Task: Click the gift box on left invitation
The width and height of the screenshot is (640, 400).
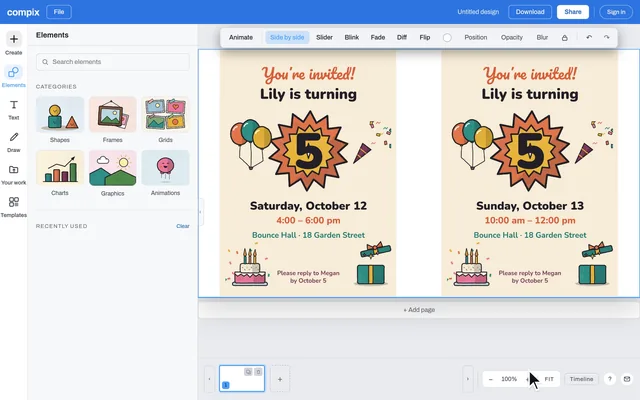Action: pyautogui.click(x=372, y=263)
